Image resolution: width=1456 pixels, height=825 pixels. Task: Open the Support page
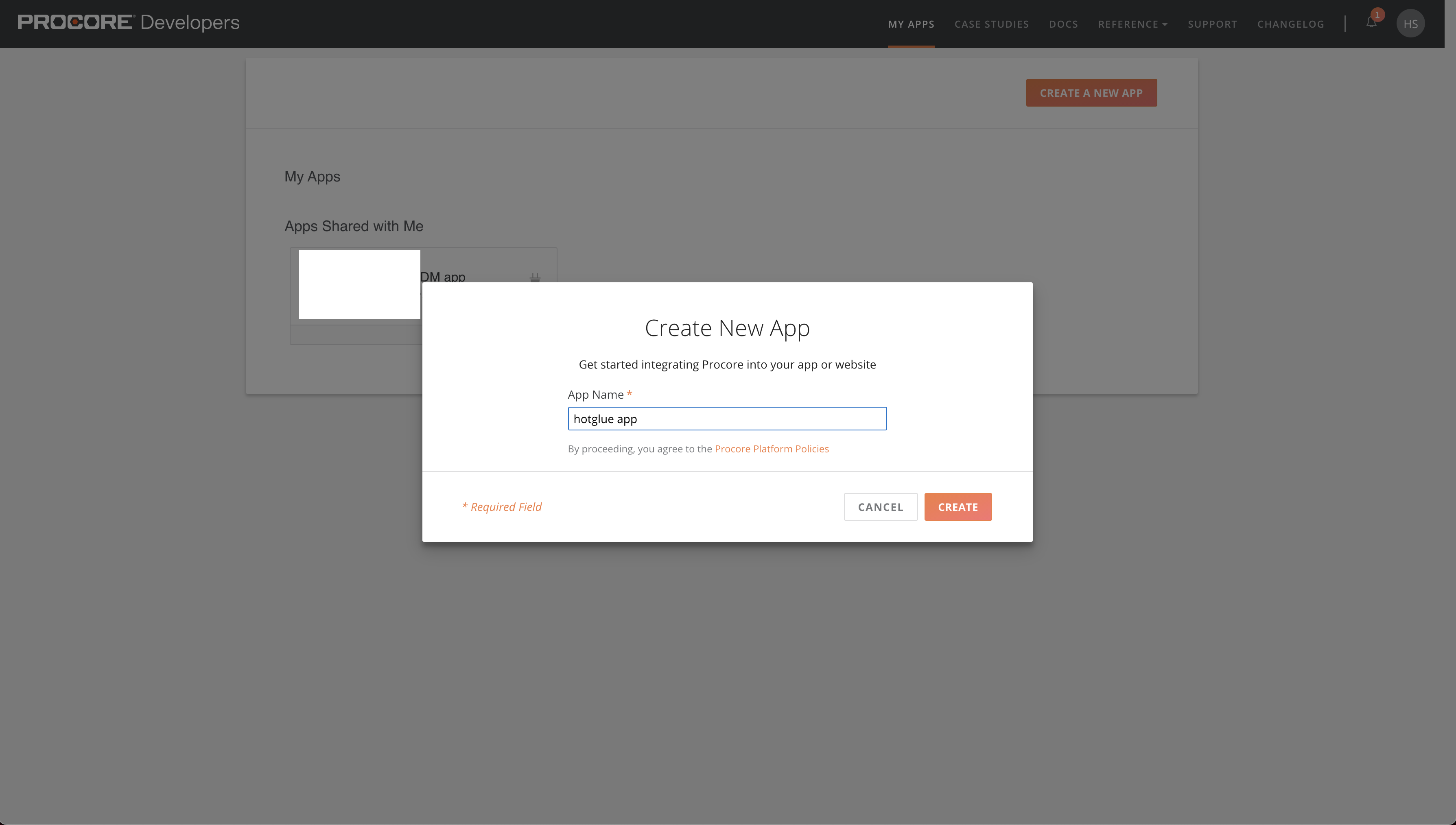pos(1212,24)
